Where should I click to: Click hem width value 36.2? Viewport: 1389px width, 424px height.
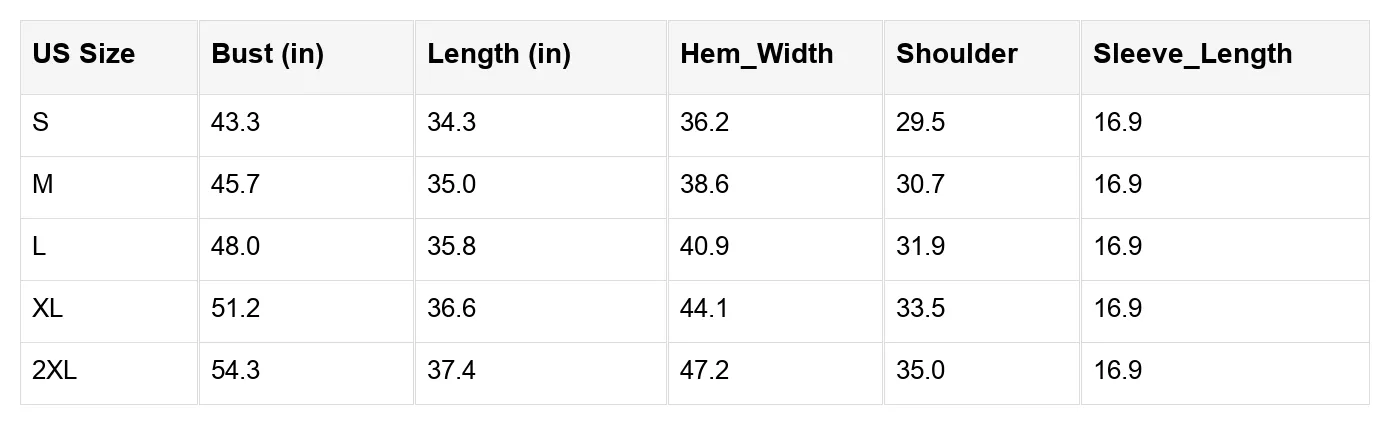pos(704,123)
